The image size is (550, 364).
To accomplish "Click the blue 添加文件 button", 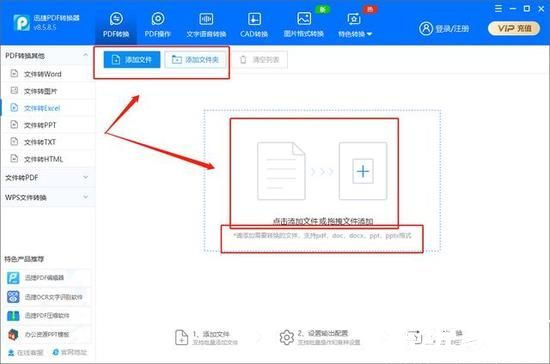I will (x=132, y=60).
